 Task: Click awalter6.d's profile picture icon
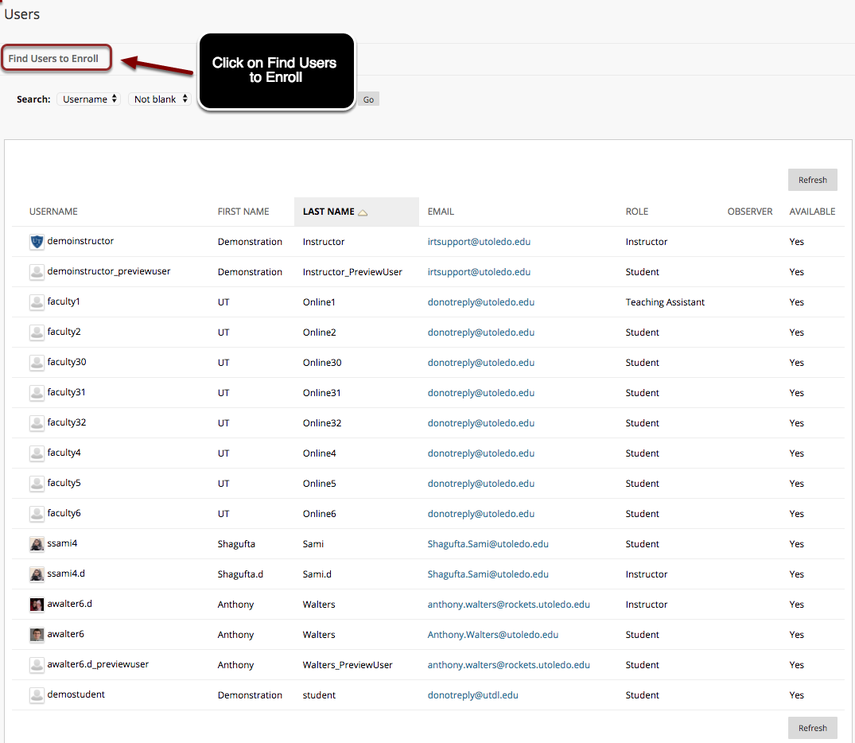coord(37,604)
